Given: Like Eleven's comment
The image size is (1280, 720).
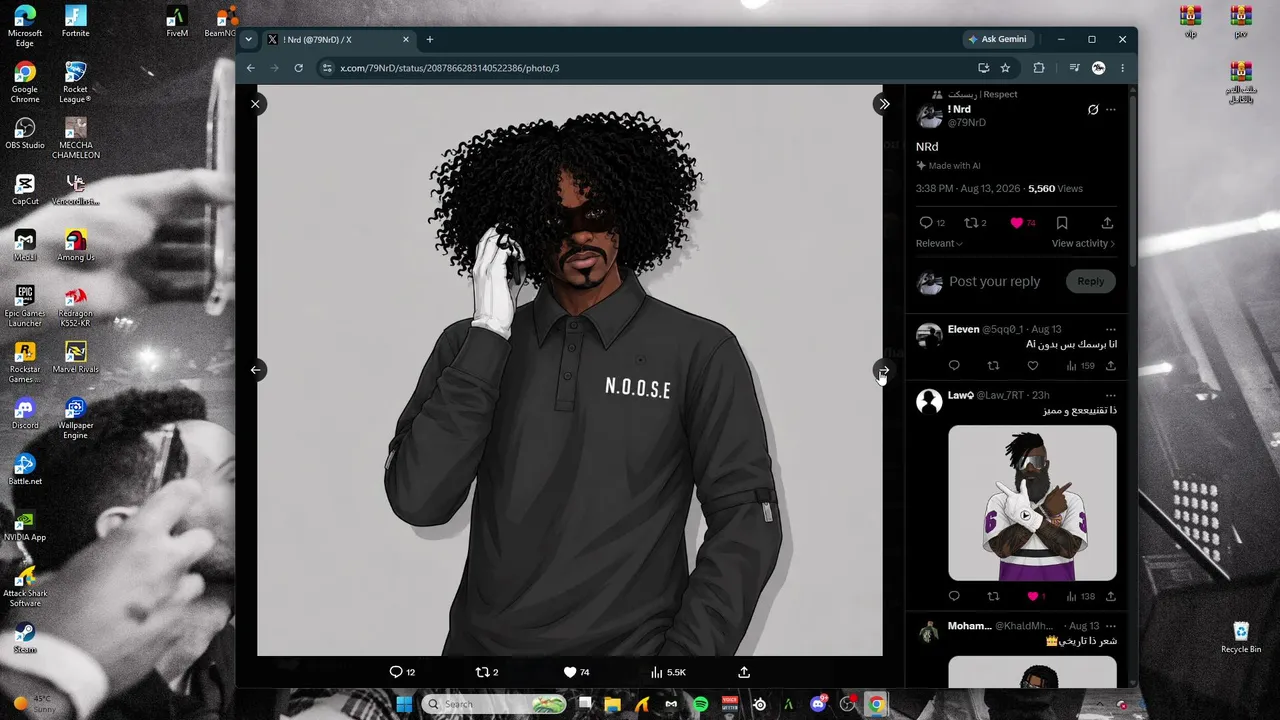Looking at the screenshot, I should [1033, 366].
